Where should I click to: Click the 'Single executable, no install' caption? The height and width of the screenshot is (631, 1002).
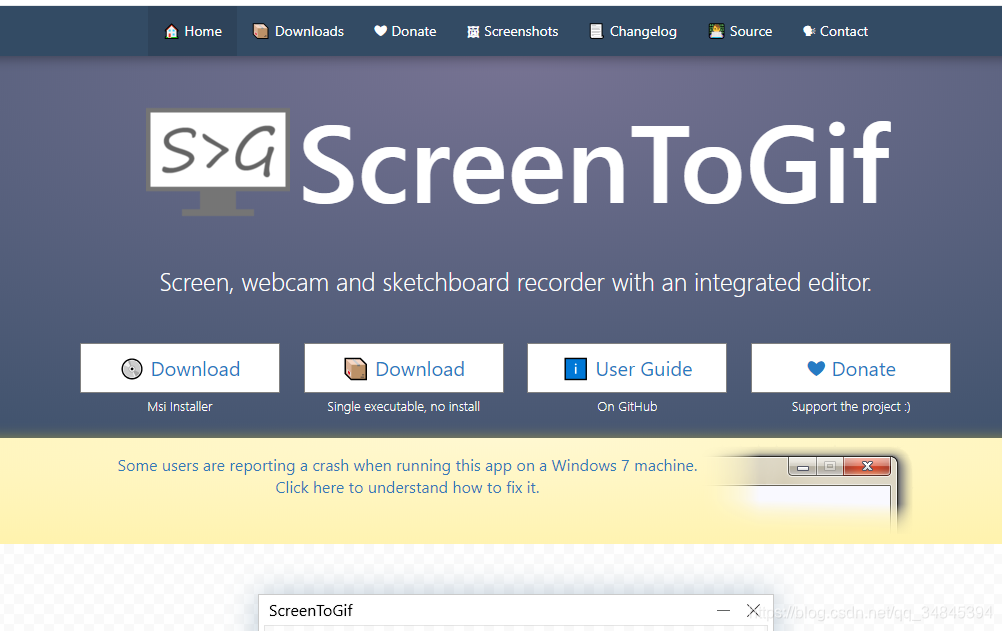tap(404, 407)
